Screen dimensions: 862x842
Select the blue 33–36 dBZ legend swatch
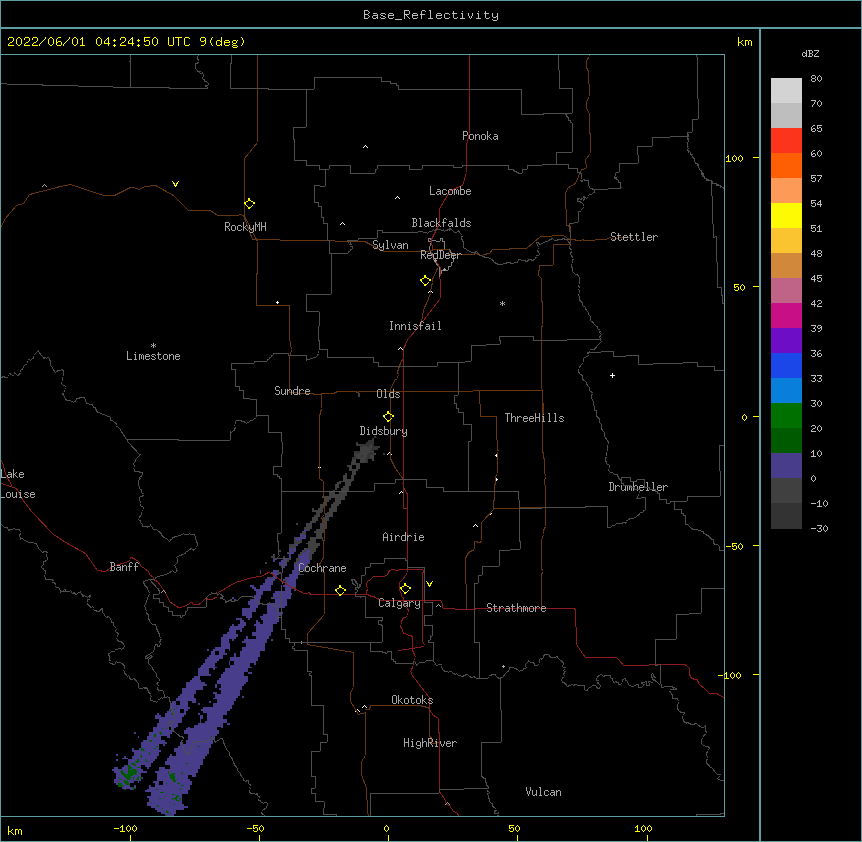786,365
